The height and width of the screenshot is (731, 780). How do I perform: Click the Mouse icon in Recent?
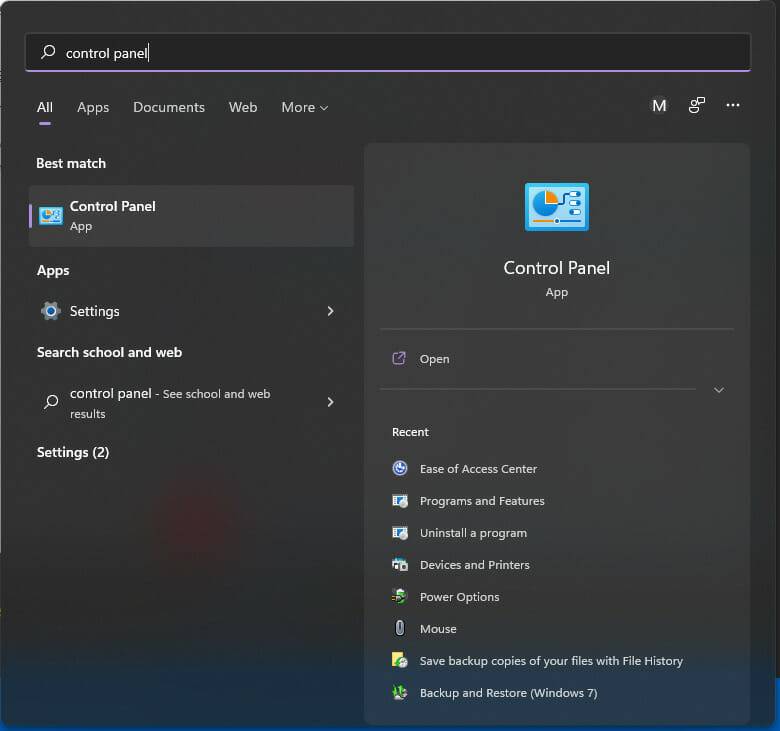coord(400,629)
